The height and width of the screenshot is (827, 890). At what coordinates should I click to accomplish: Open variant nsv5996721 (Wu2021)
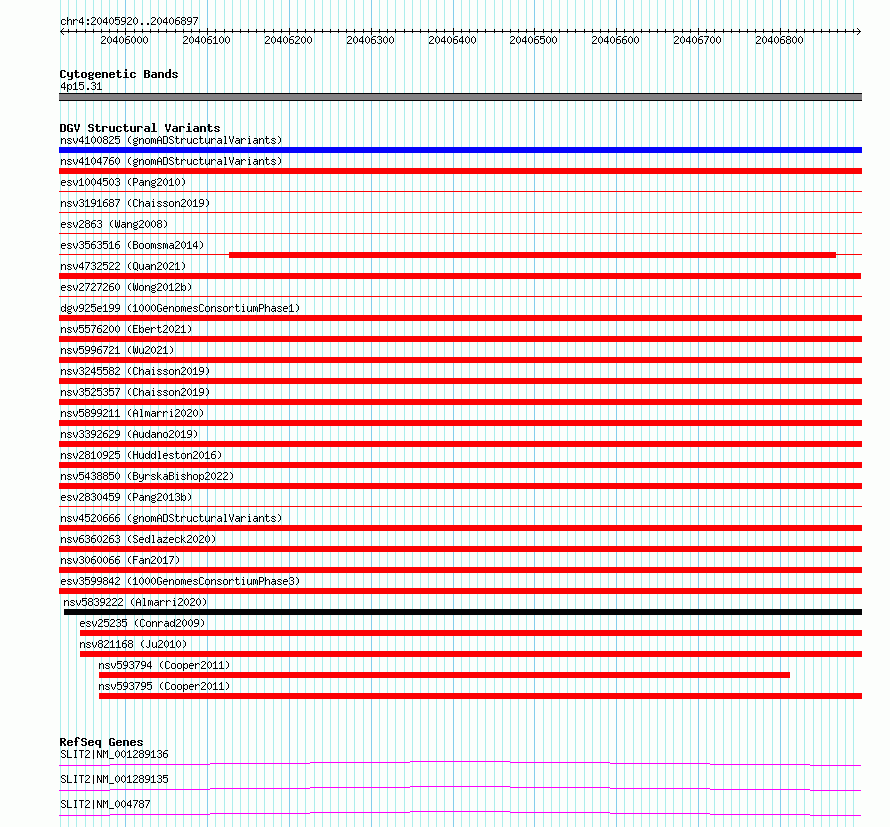point(117,350)
